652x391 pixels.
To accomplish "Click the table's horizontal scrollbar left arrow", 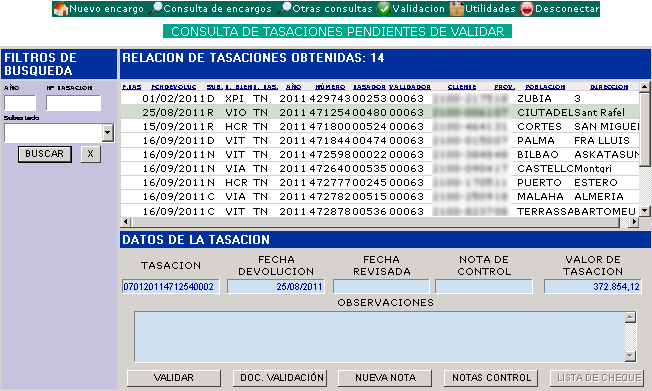I will point(126,222).
